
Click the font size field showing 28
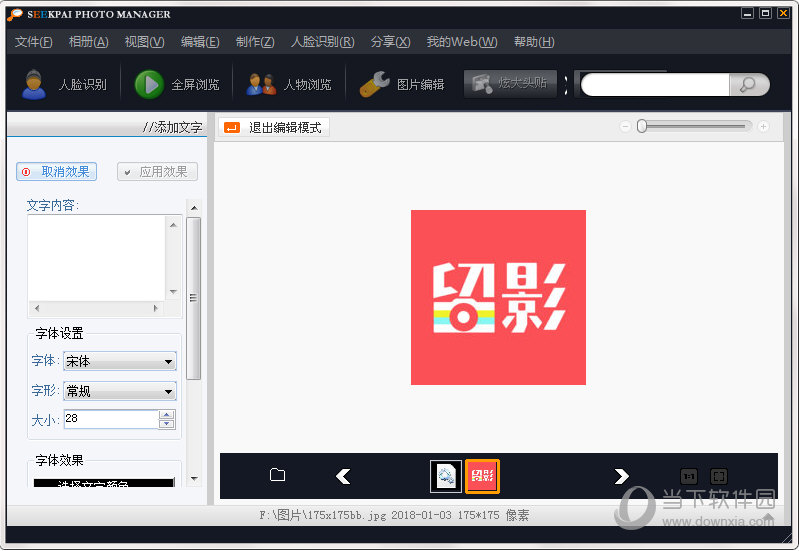click(x=111, y=419)
